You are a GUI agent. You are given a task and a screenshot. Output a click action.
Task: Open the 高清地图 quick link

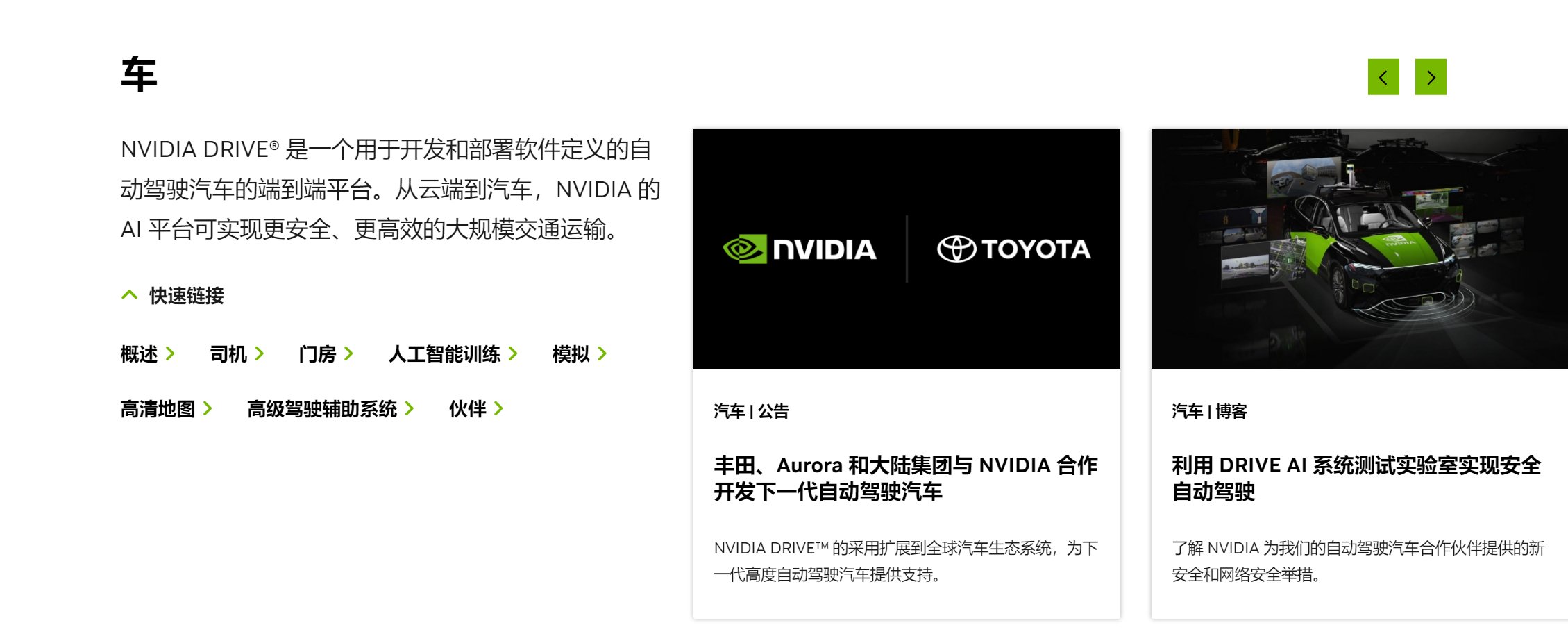167,409
